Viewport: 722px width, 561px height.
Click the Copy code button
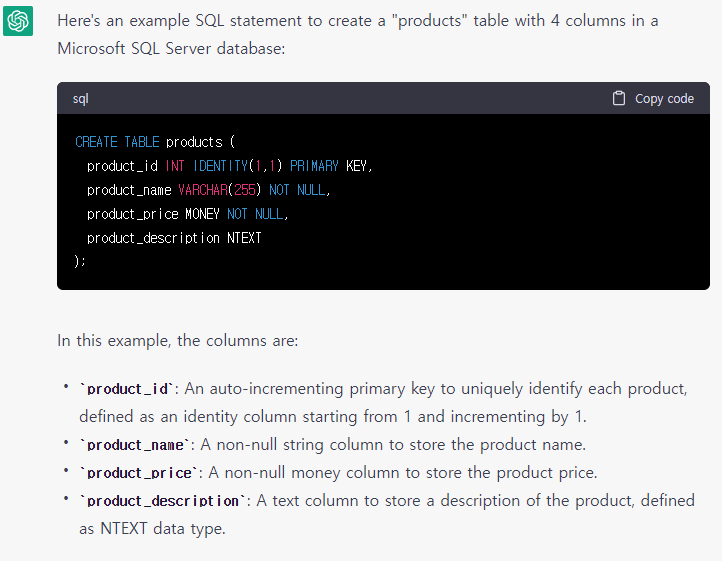pyautogui.click(x=653, y=98)
